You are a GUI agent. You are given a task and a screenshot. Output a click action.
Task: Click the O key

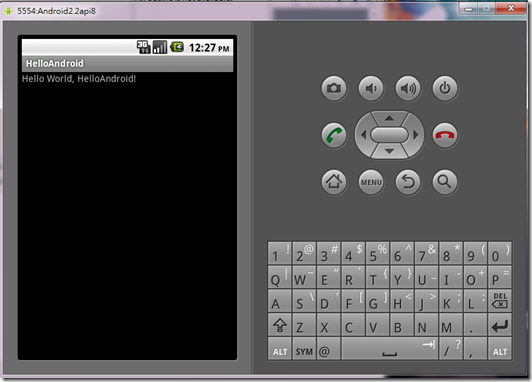coord(475,277)
